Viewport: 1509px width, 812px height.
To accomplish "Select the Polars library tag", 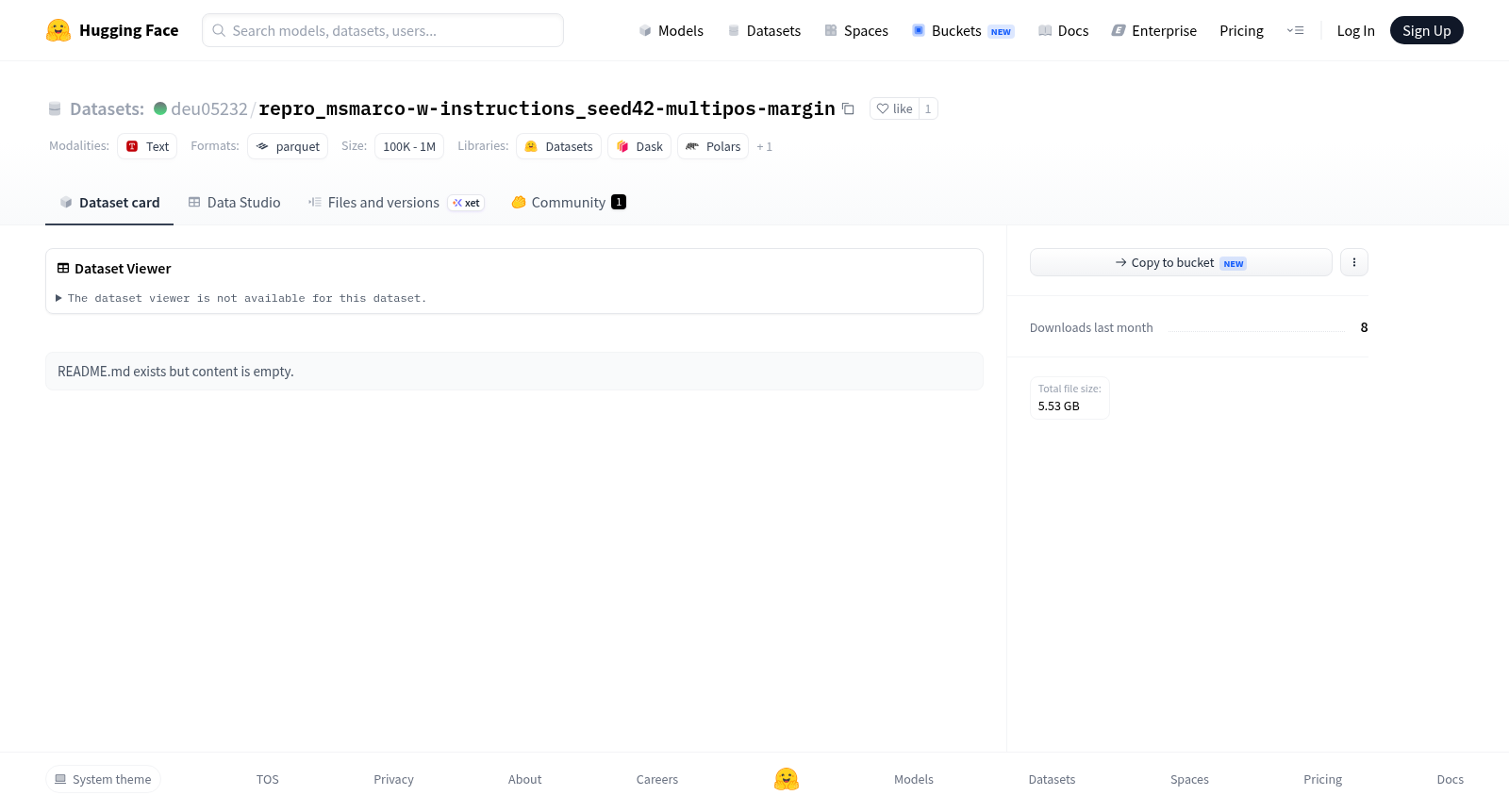I will point(713,146).
